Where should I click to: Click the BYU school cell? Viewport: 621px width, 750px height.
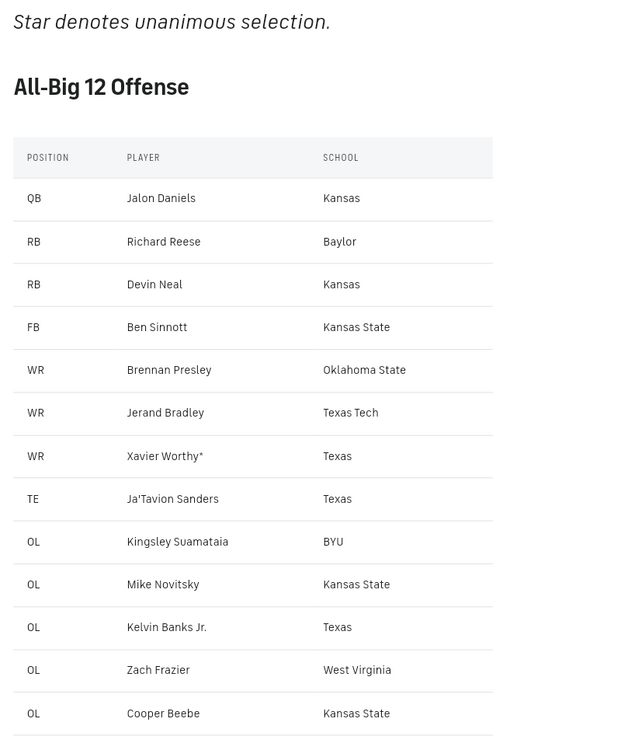tap(333, 542)
